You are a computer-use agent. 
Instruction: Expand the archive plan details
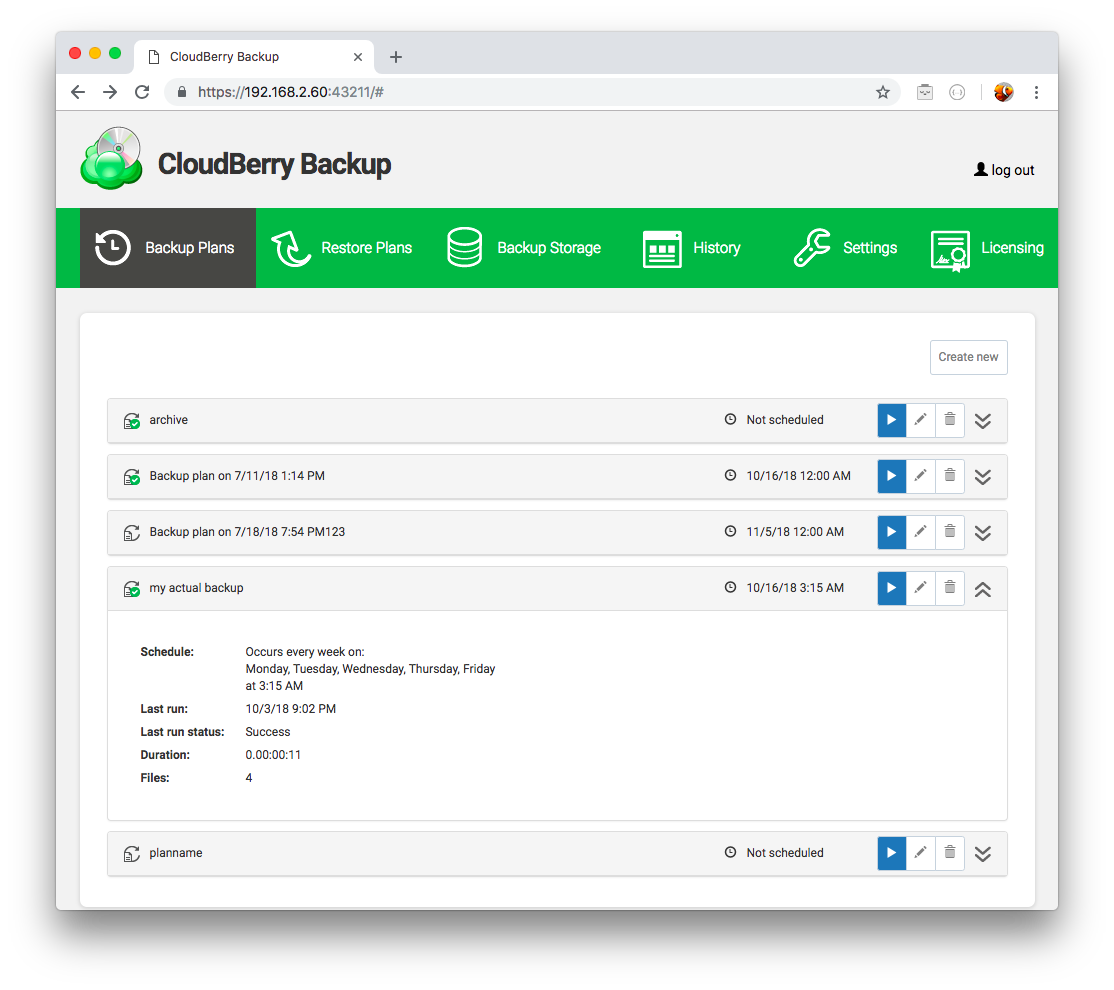(x=983, y=421)
